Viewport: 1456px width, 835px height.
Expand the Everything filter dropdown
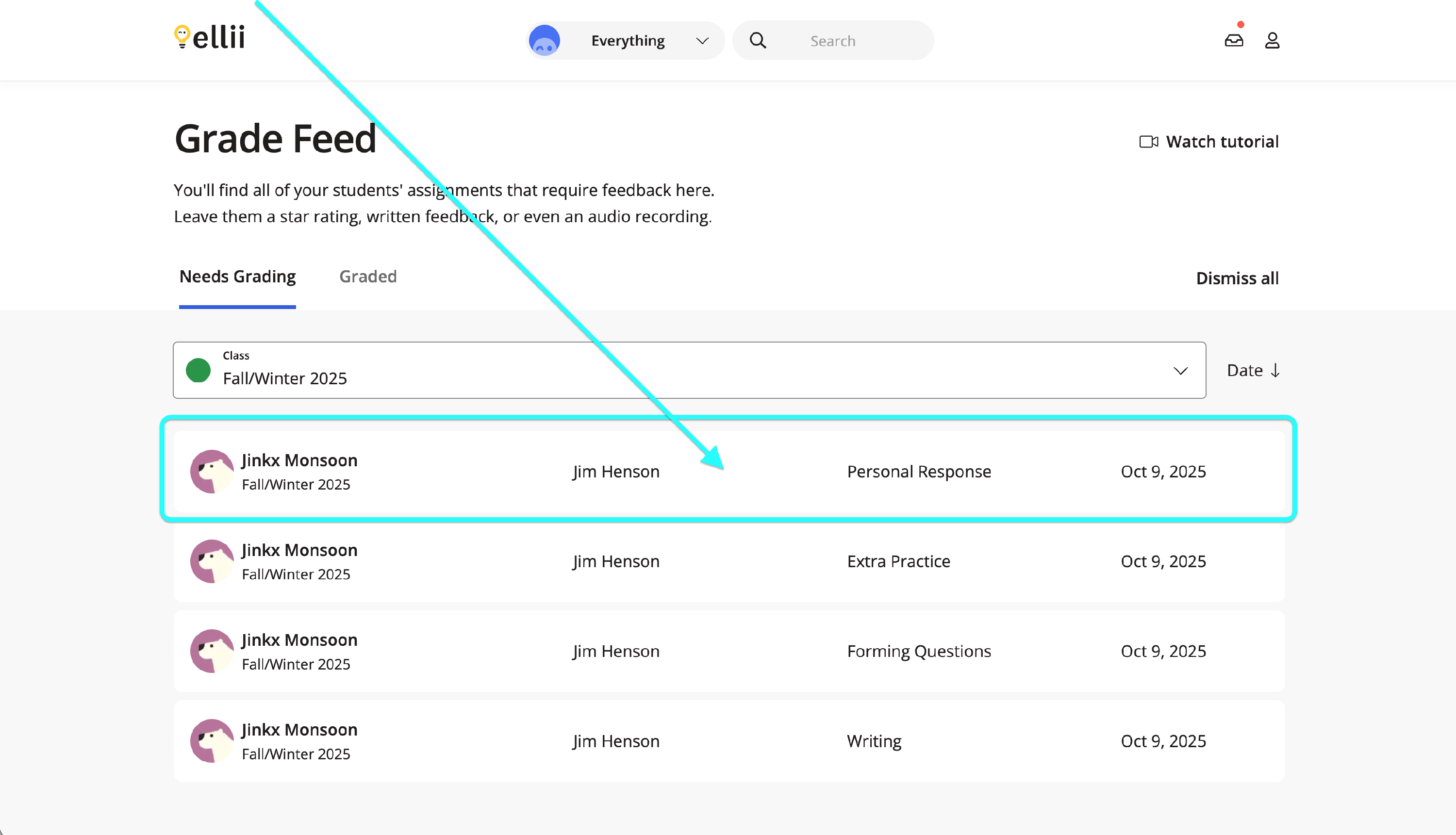(x=702, y=41)
